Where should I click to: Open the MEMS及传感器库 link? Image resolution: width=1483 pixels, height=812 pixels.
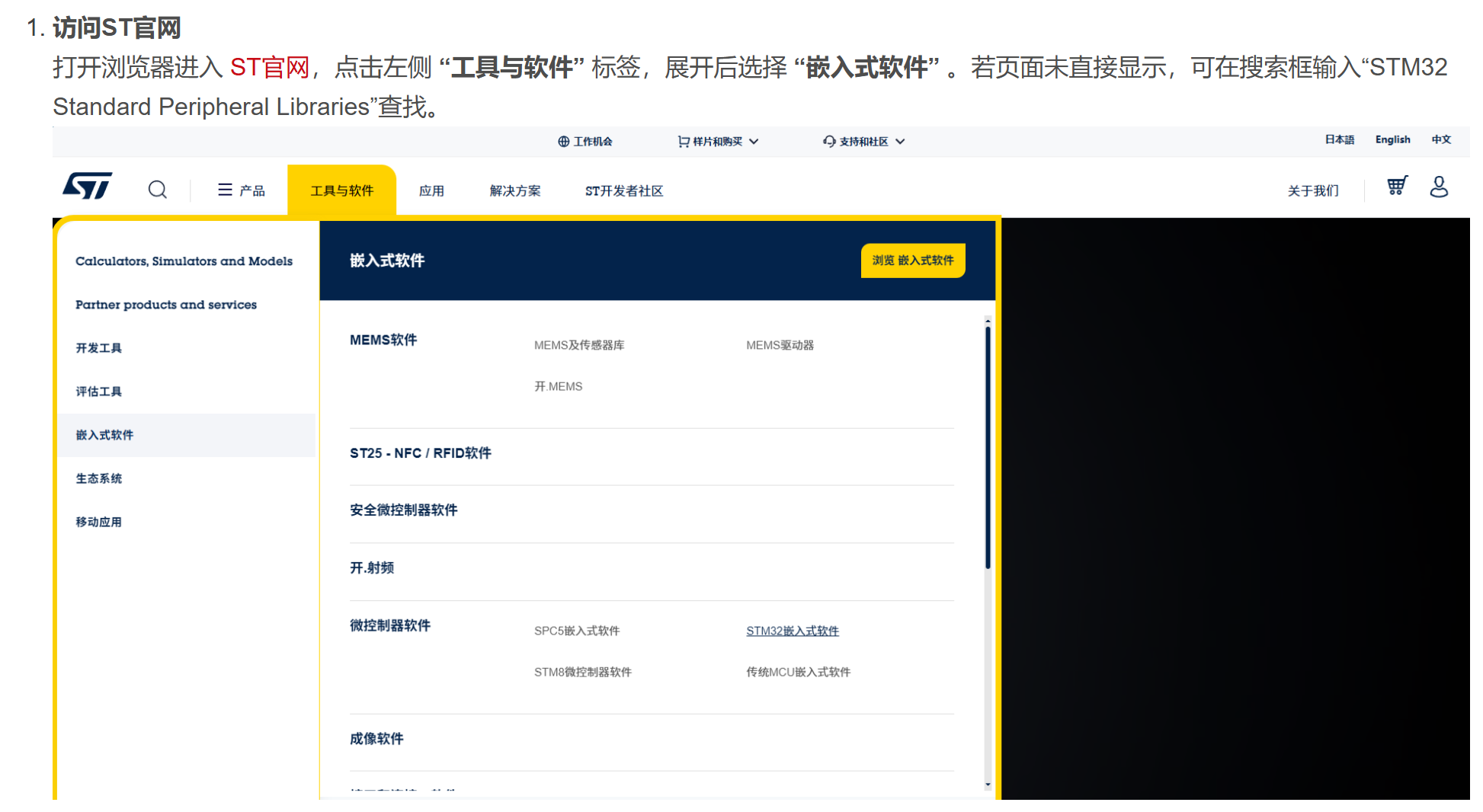pyautogui.click(x=579, y=345)
